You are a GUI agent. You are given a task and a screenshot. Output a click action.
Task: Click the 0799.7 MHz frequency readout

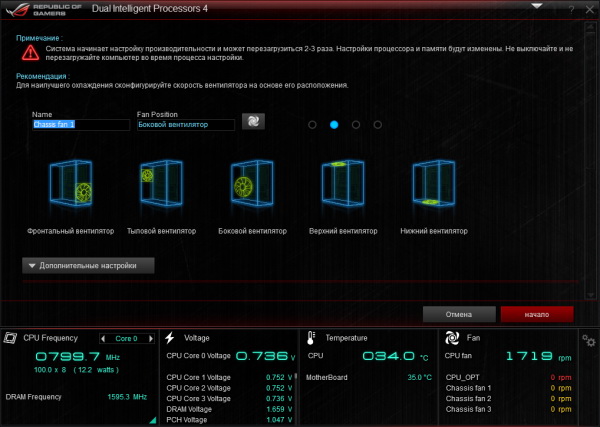pos(78,357)
